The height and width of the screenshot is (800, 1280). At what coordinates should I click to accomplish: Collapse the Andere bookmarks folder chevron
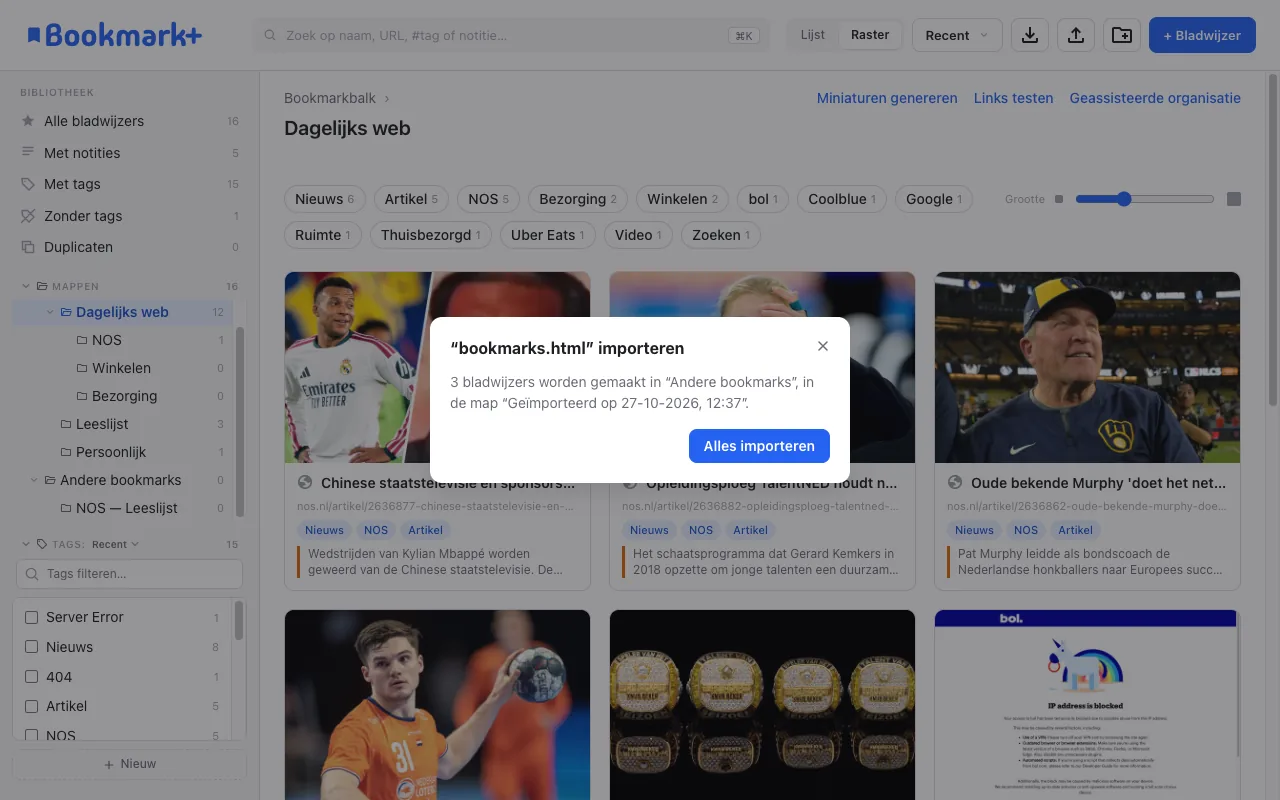(34, 480)
